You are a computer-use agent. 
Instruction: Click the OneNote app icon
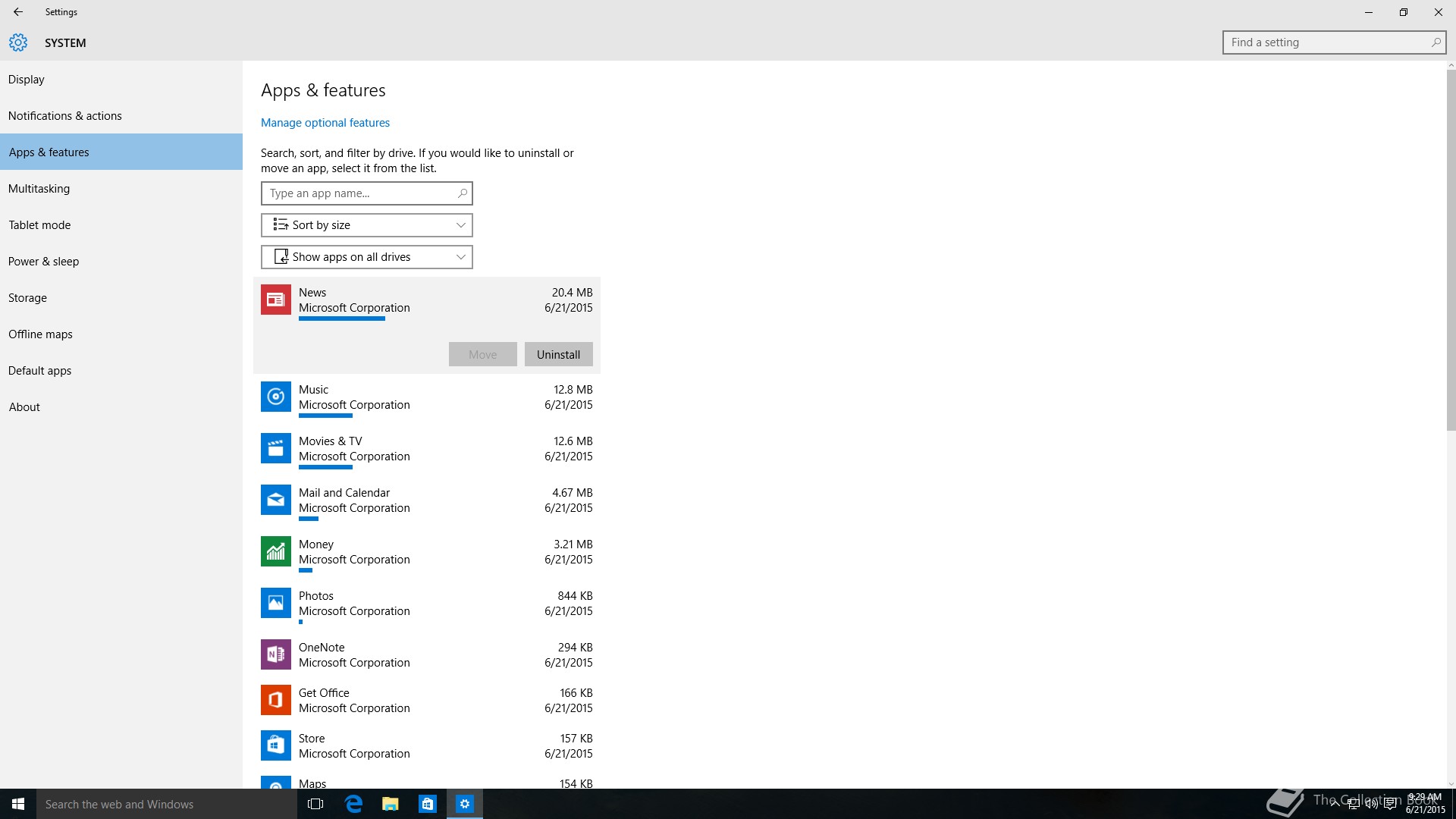pos(276,654)
